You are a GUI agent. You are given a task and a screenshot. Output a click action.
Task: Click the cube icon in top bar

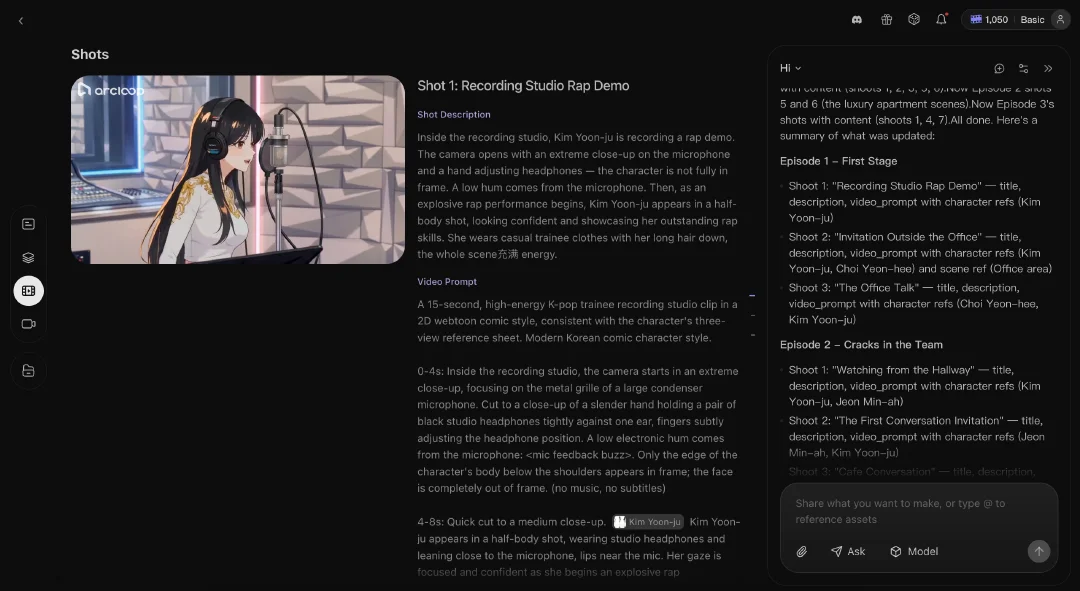914,20
